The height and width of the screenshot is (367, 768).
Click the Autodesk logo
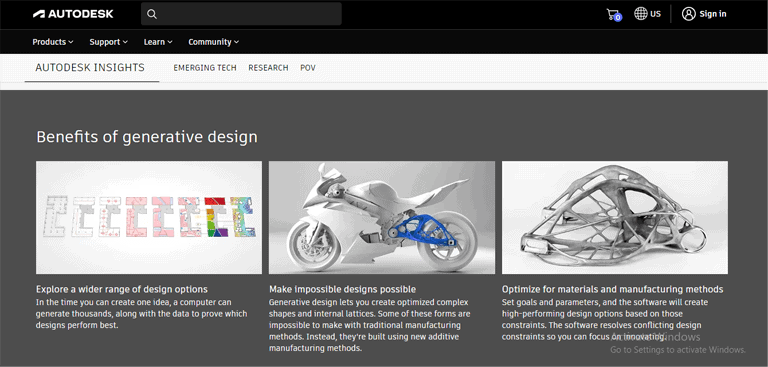pos(73,14)
